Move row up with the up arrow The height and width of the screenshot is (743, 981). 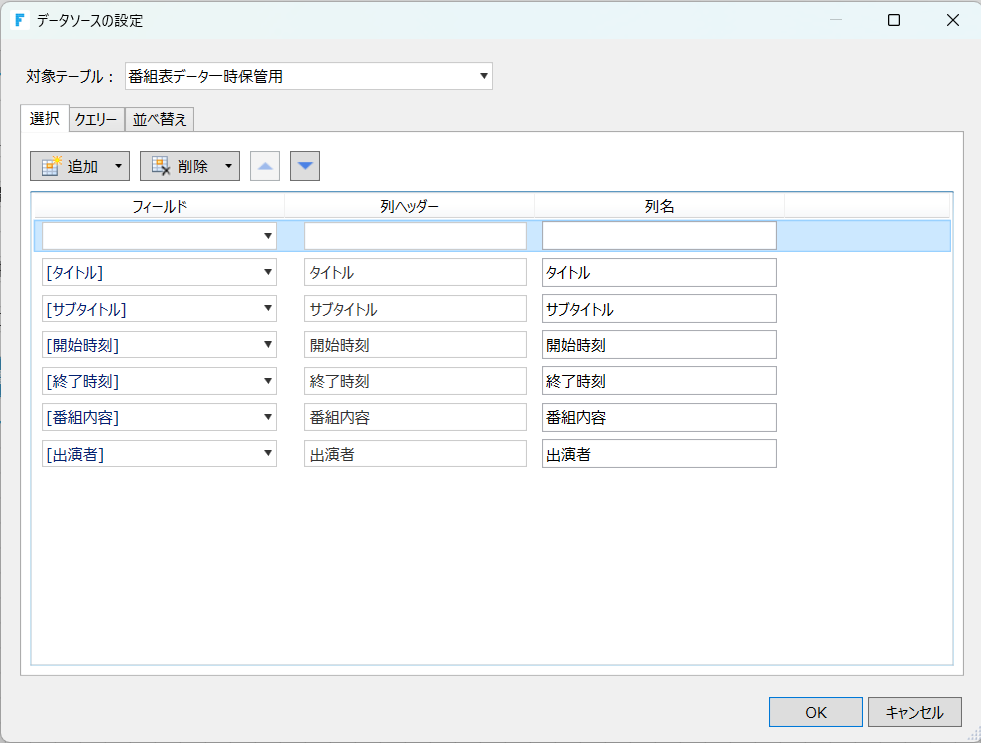265,166
